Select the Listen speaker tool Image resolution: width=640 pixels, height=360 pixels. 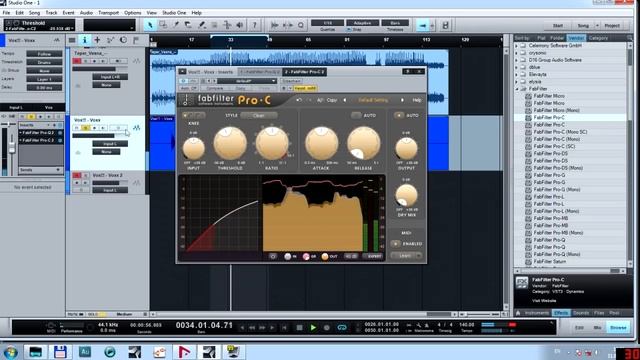[x=240, y=25]
